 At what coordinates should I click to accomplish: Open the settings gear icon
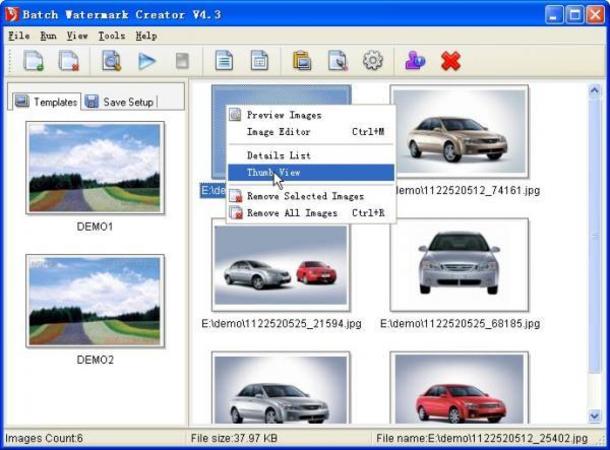coord(372,61)
